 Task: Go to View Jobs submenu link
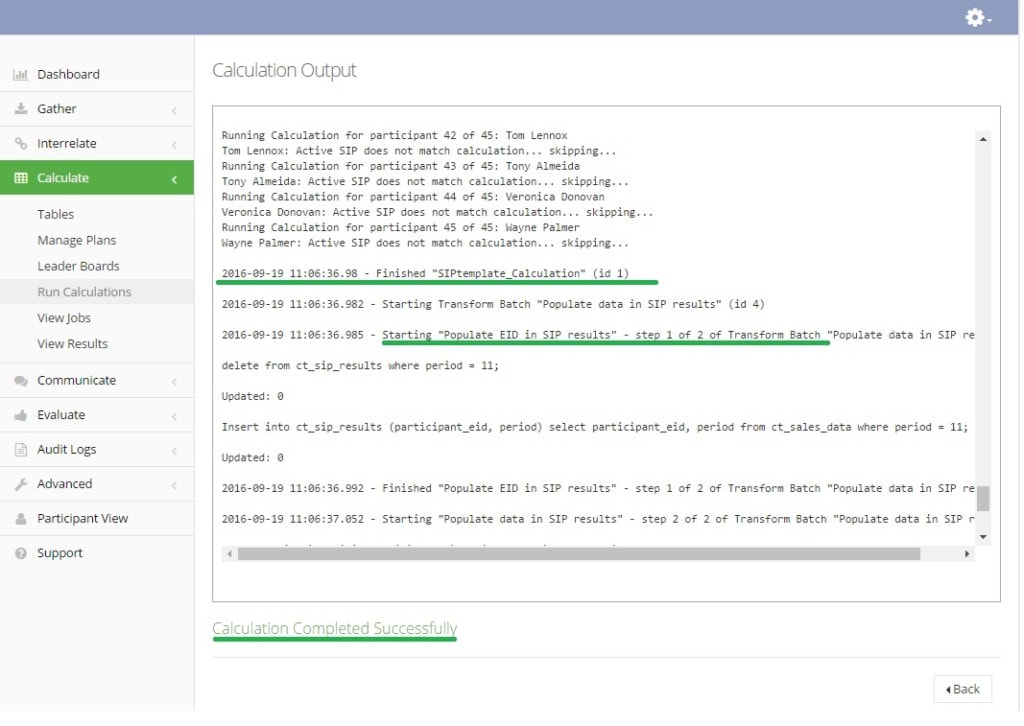pyautogui.click(x=64, y=318)
